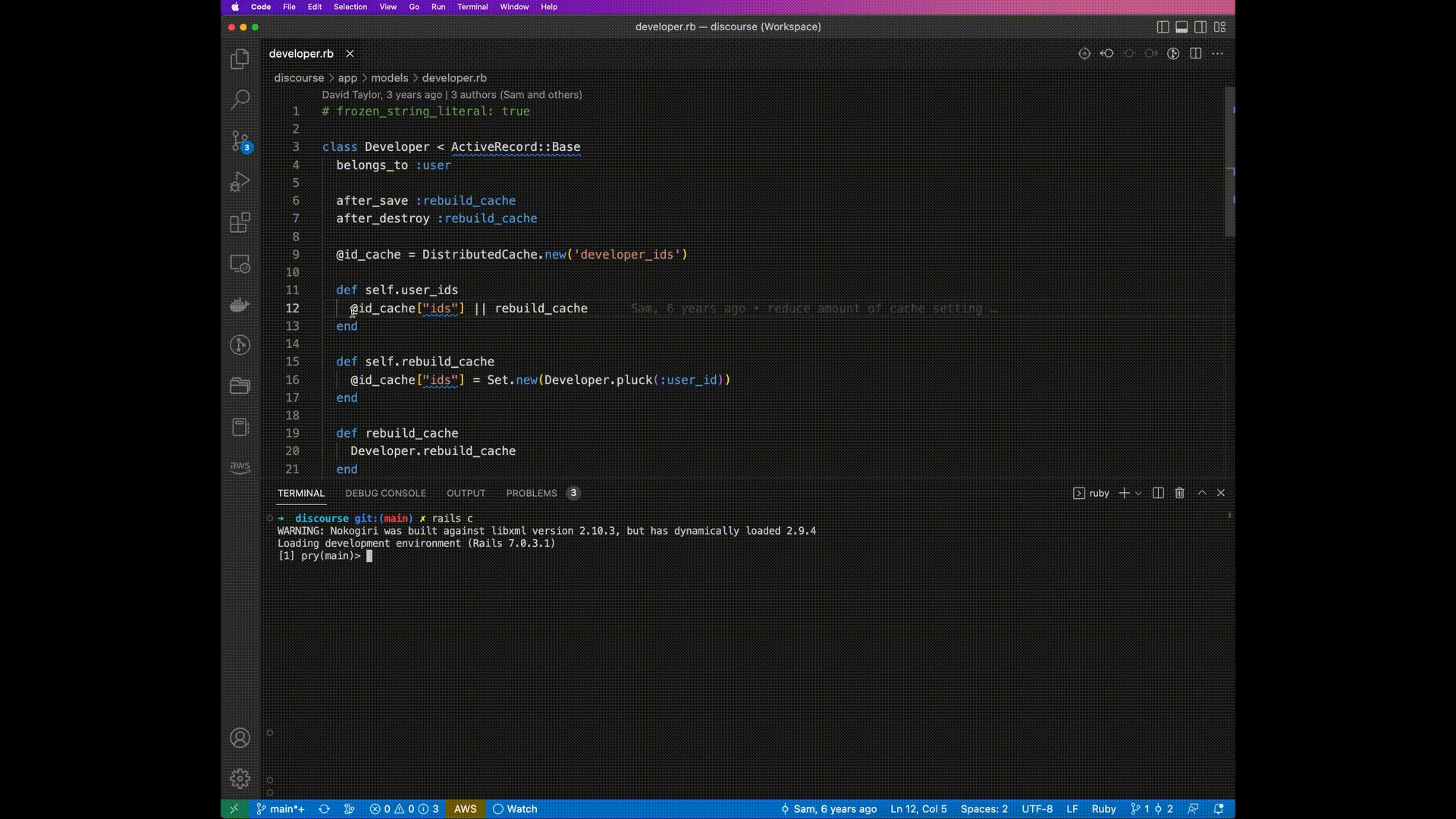Viewport: 1456px width, 819px height.
Task: Toggle secondary side bar layout button
Action: pos(1200,27)
